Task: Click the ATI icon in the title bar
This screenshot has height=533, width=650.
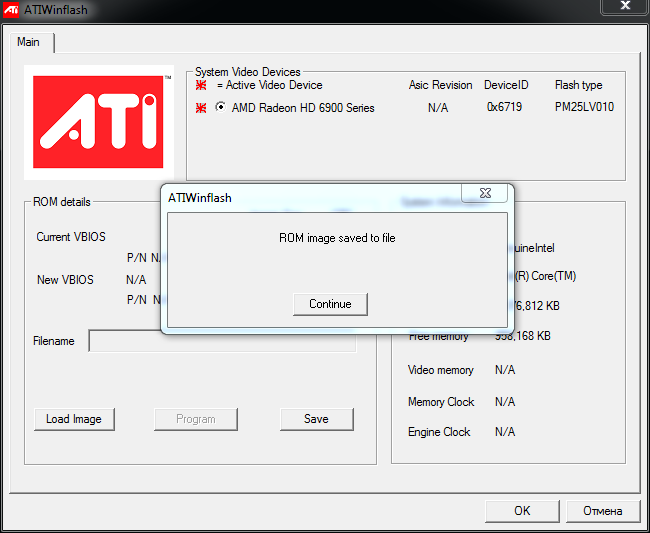Action: (x=11, y=9)
